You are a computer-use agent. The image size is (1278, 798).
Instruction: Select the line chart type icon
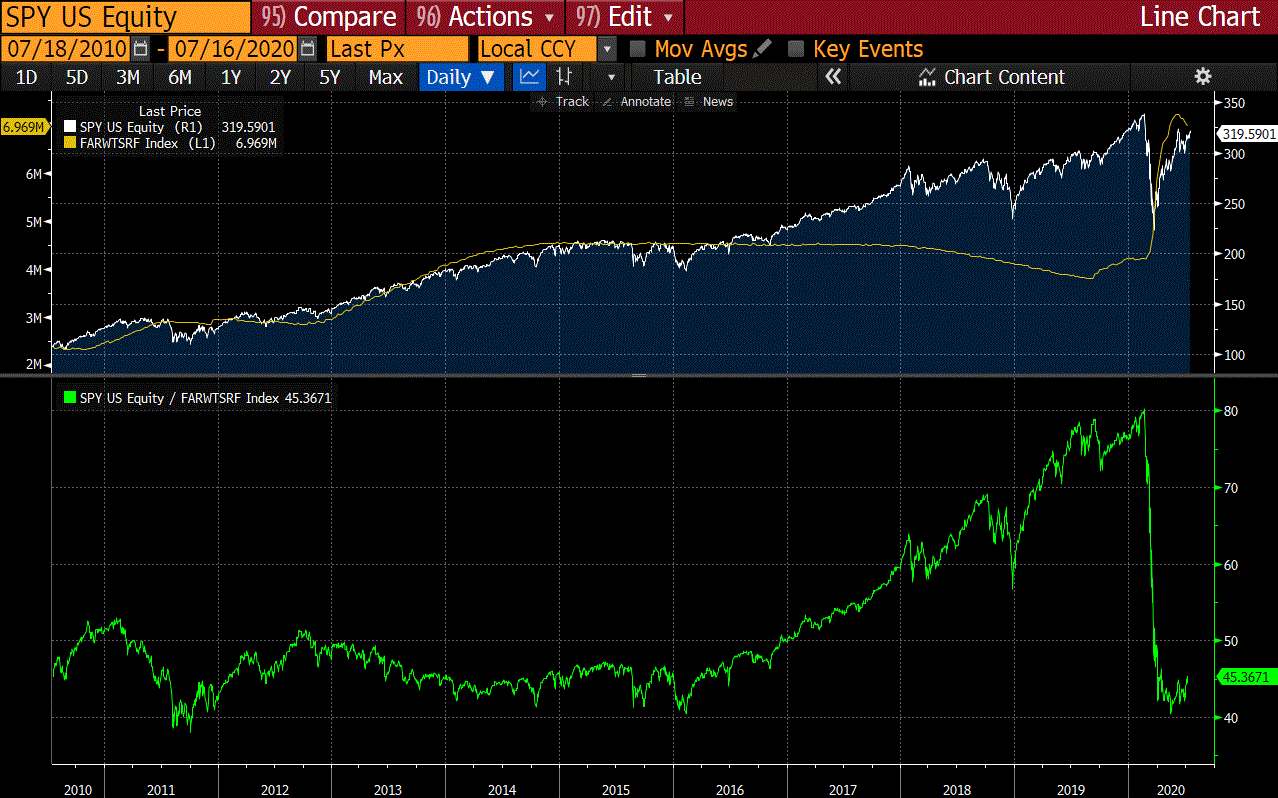(529, 77)
